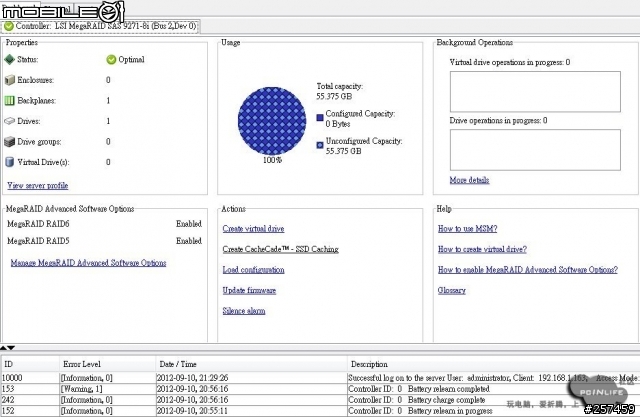Click Optimal status value text
The height and width of the screenshot is (417, 640).
click(x=131, y=60)
